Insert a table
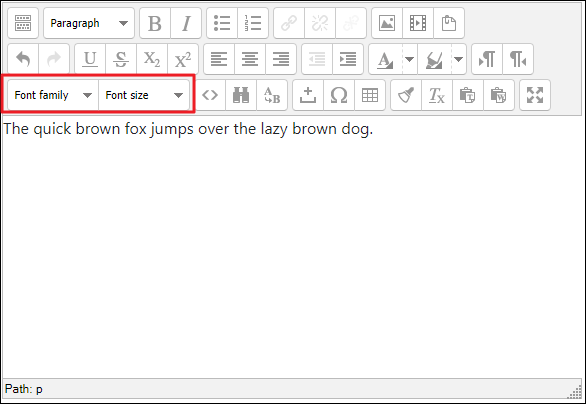Screen dimensions: 586x404 [370, 95]
